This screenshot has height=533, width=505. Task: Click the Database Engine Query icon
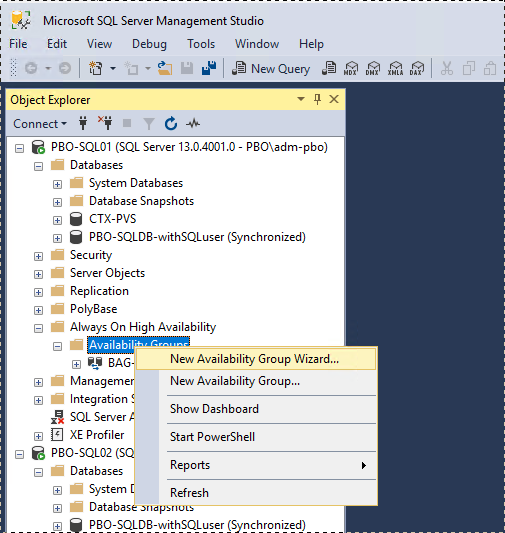[329, 68]
